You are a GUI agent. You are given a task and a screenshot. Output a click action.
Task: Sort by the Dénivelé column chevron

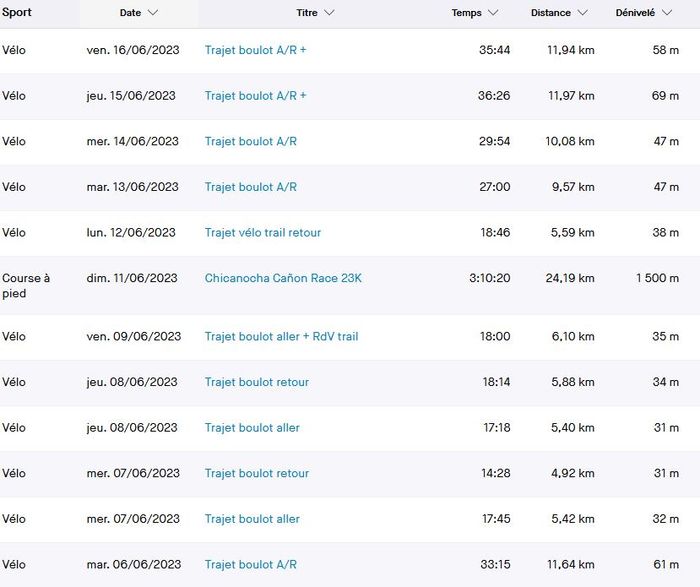coord(664,13)
